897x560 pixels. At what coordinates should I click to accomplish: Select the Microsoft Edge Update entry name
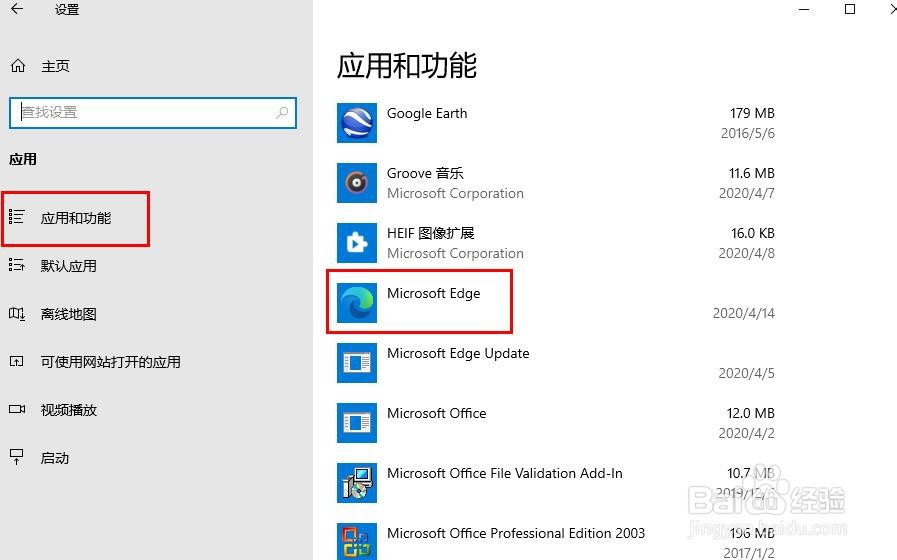point(458,354)
